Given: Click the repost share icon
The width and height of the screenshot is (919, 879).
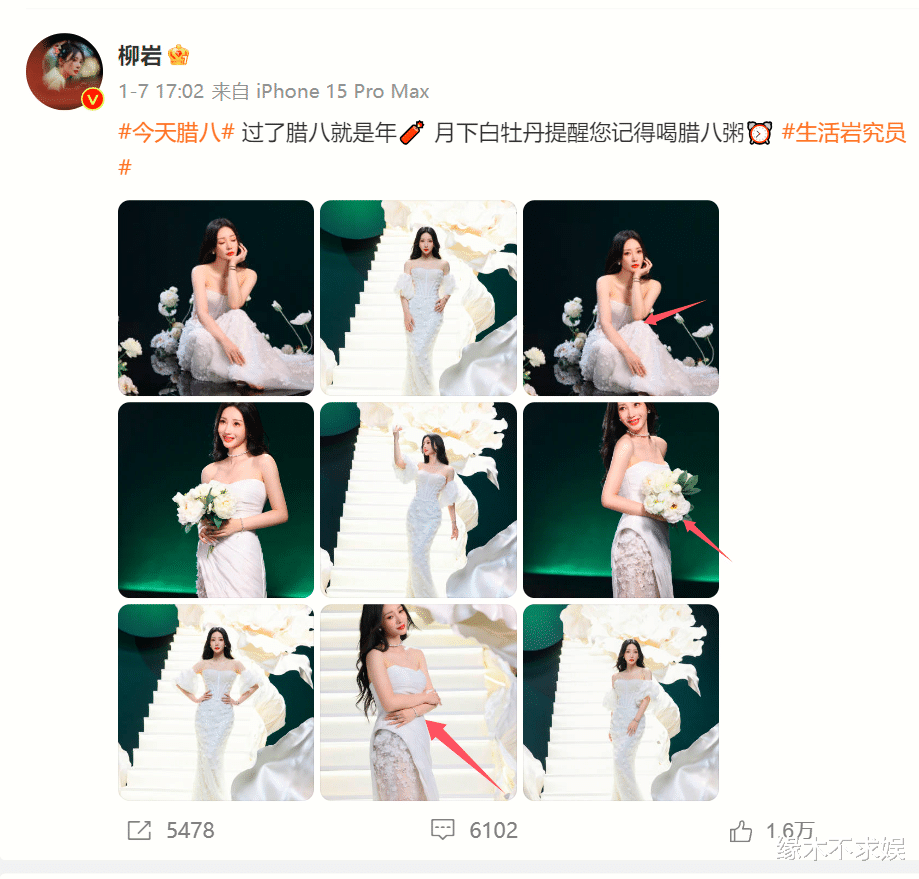Looking at the screenshot, I should click(139, 830).
